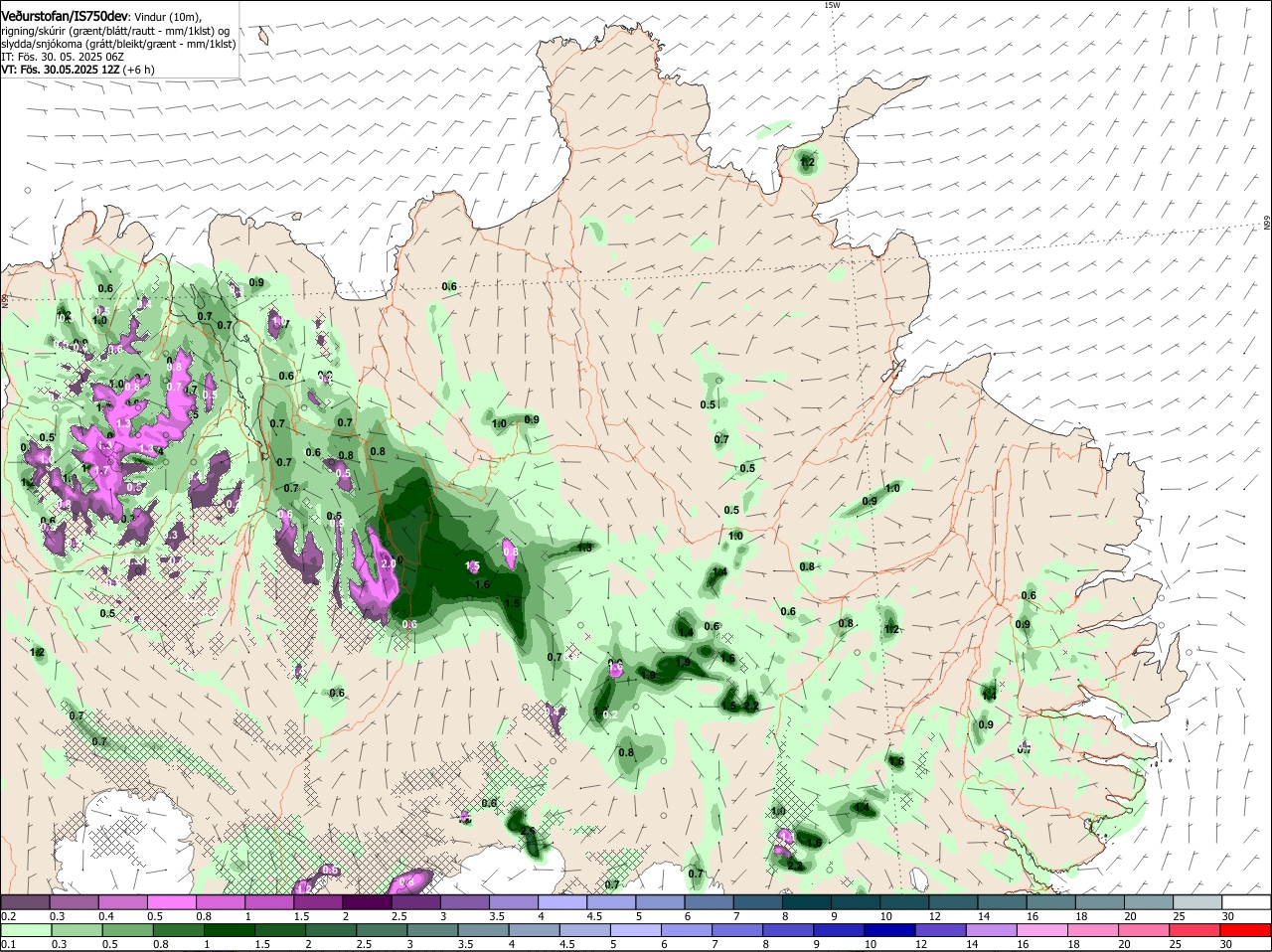
Task: Pick upper legend swatch between 2 and 2.5
Action: point(367,902)
